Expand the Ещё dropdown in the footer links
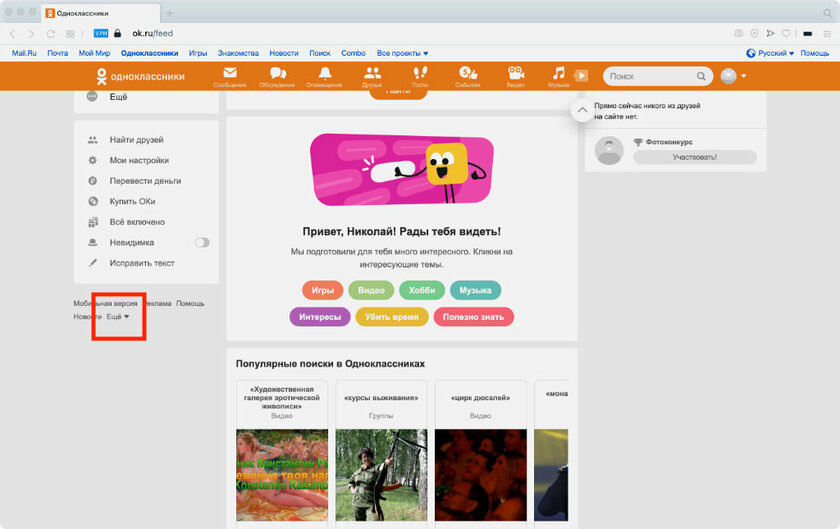The height and width of the screenshot is (529, 840). pyautogui.click(x=117, y=317)
